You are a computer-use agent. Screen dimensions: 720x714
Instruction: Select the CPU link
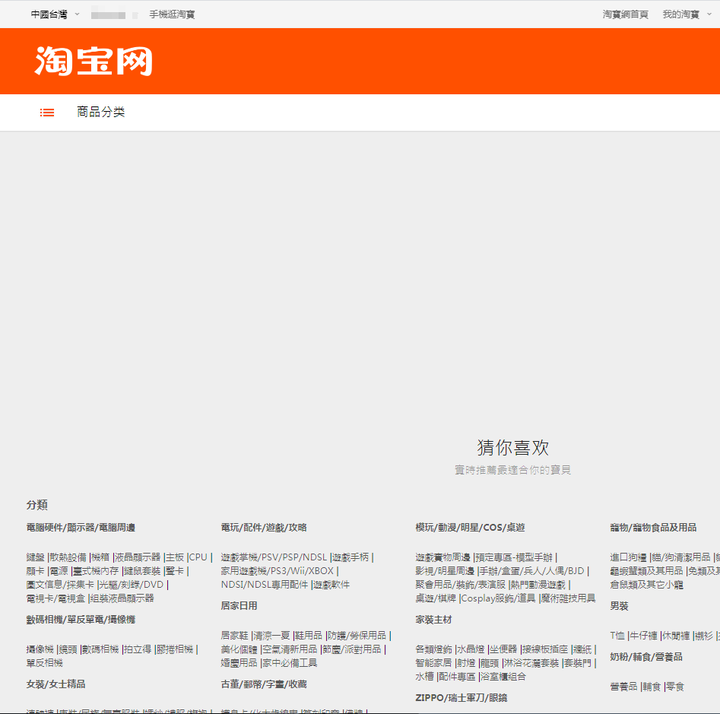(x=198, y=557)
